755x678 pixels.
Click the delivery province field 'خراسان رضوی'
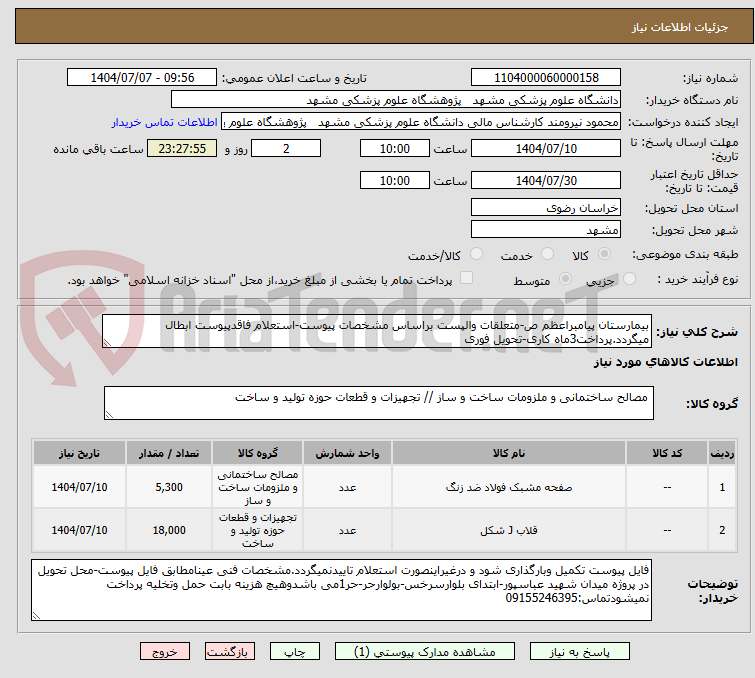coord(545,207)
